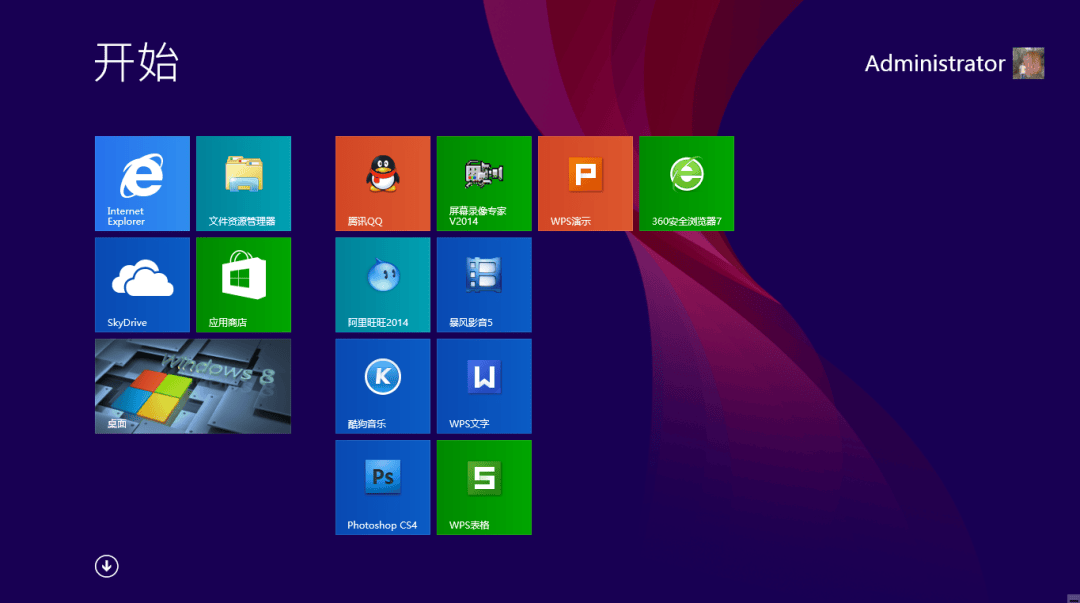Start 酷狗音乐

pyautogui.click(x=382, y=386)
